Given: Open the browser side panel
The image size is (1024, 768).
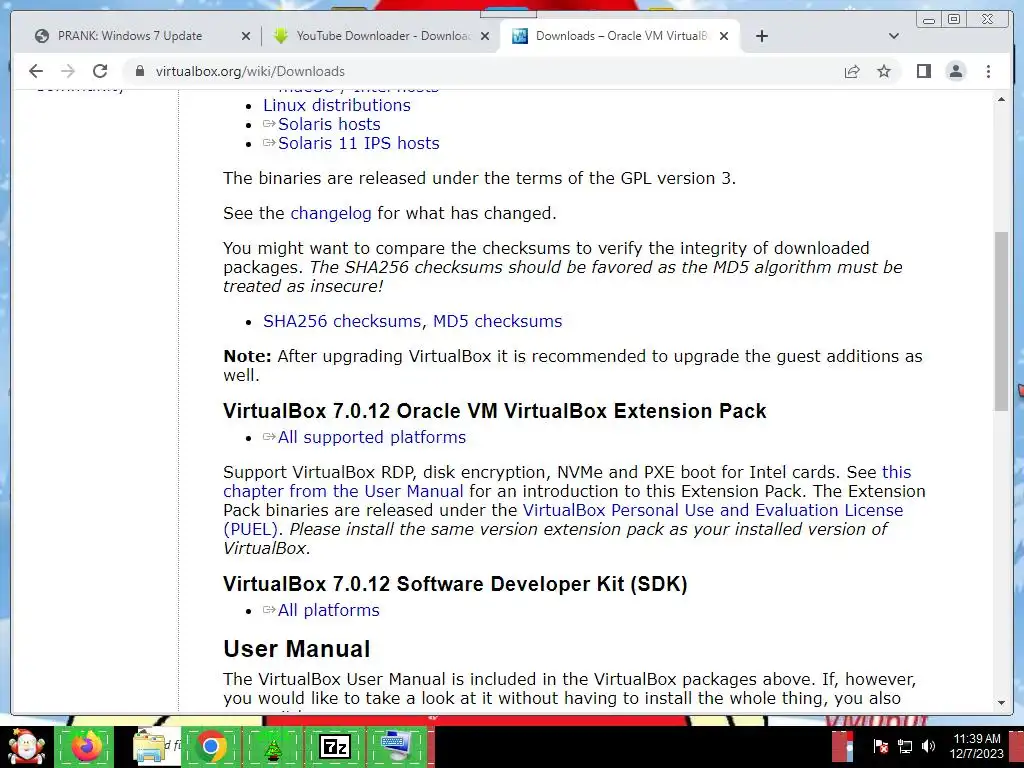Looking at the screenshot, I should click(923, 71).
